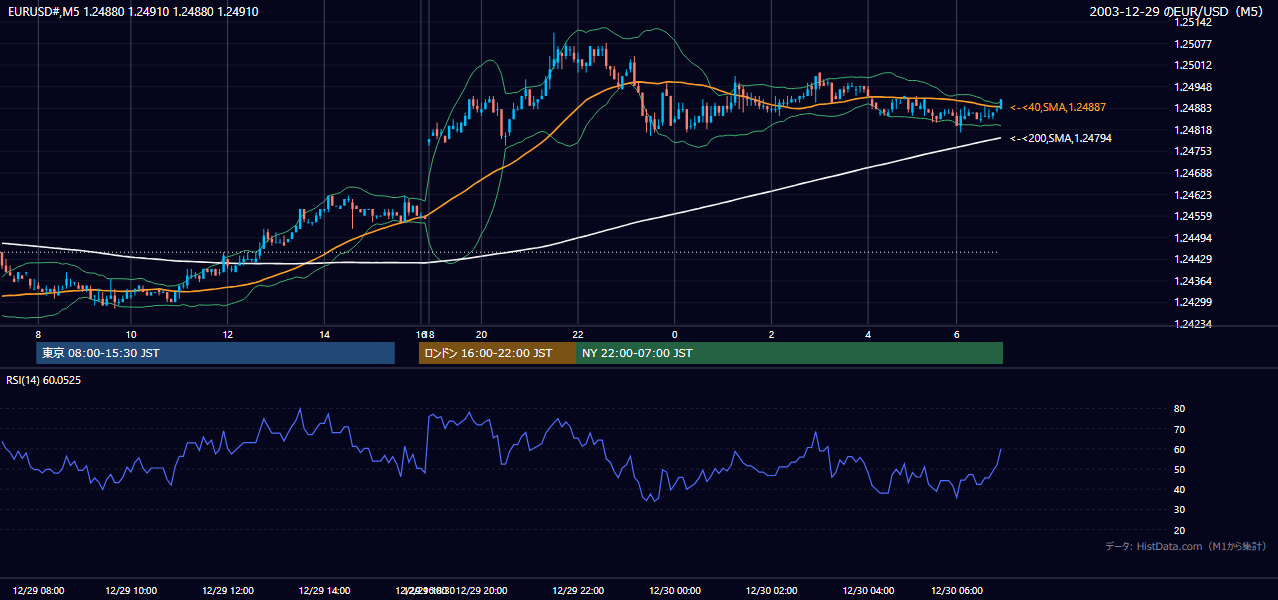1278x600 pixels.
Task: Select the London 16:00-22:00 JST session bar
Action: 497,353
